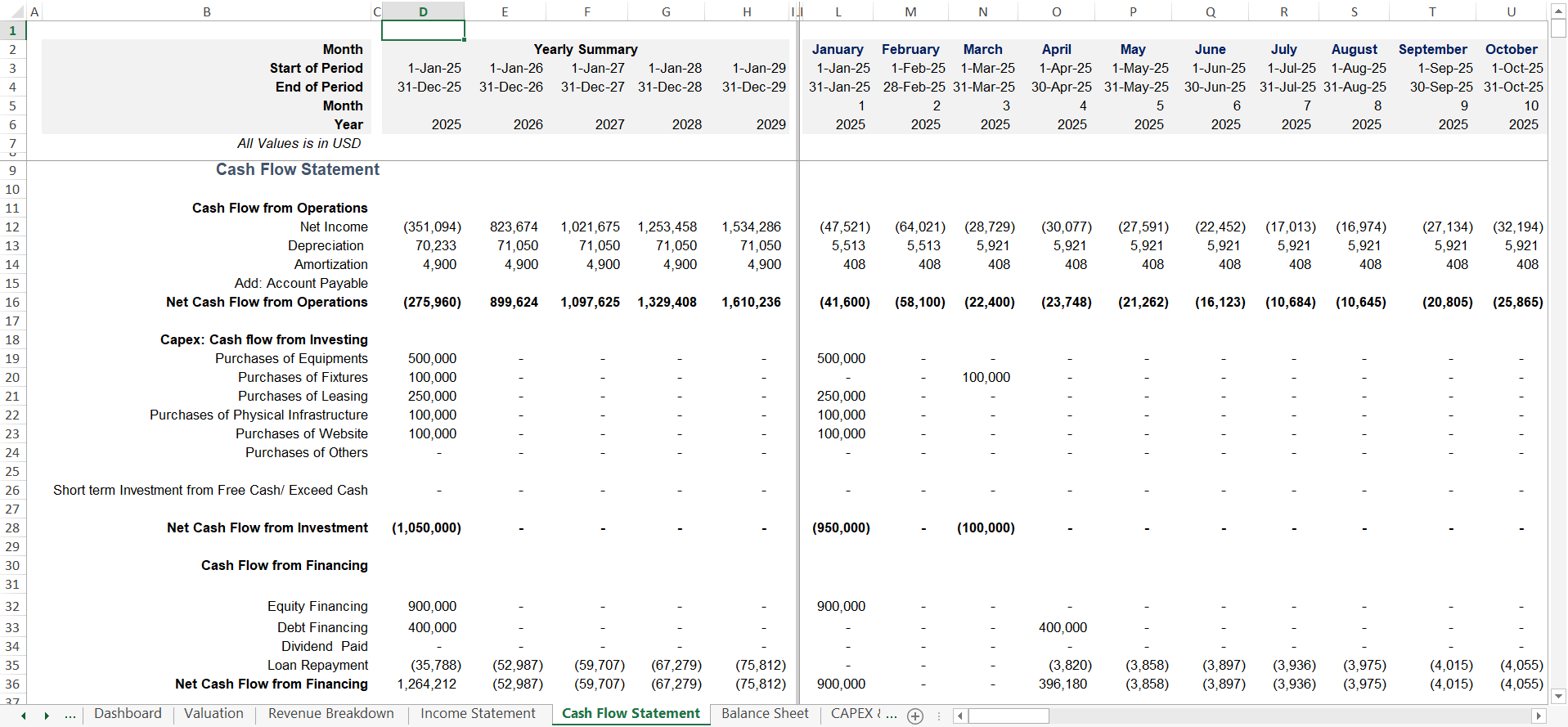This screenshot has width=1568, height=727.
Task: Select the Cash Flow Statement tab
Action: pos(631,713)
